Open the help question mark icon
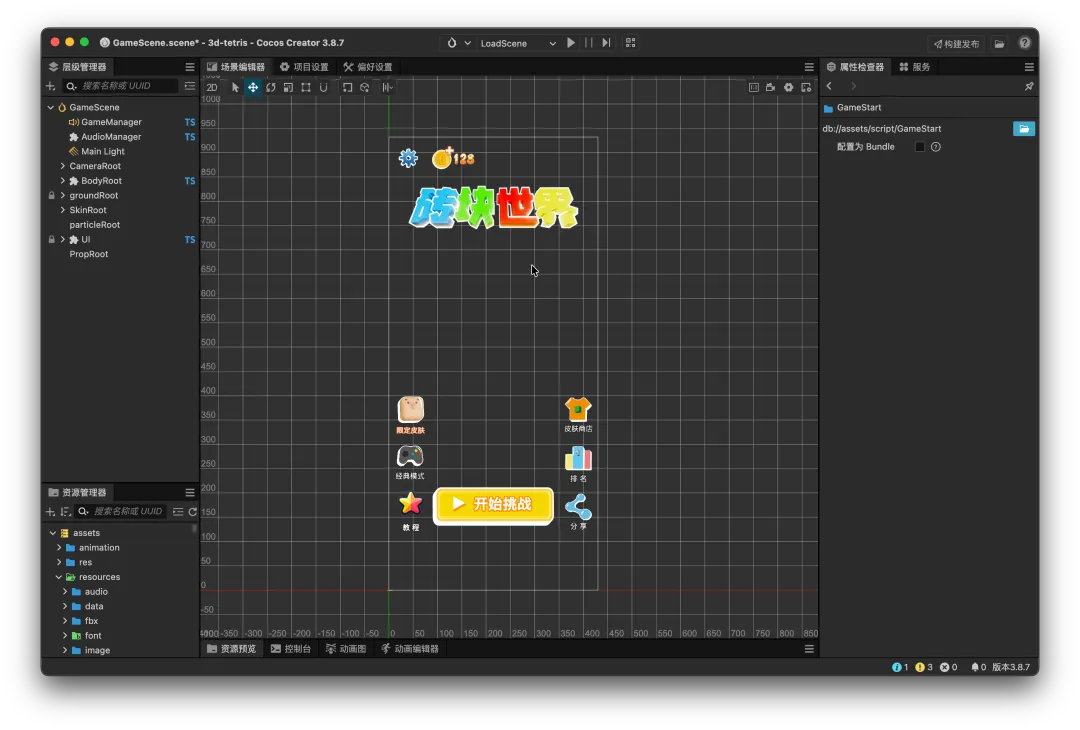 [1025, 43]
